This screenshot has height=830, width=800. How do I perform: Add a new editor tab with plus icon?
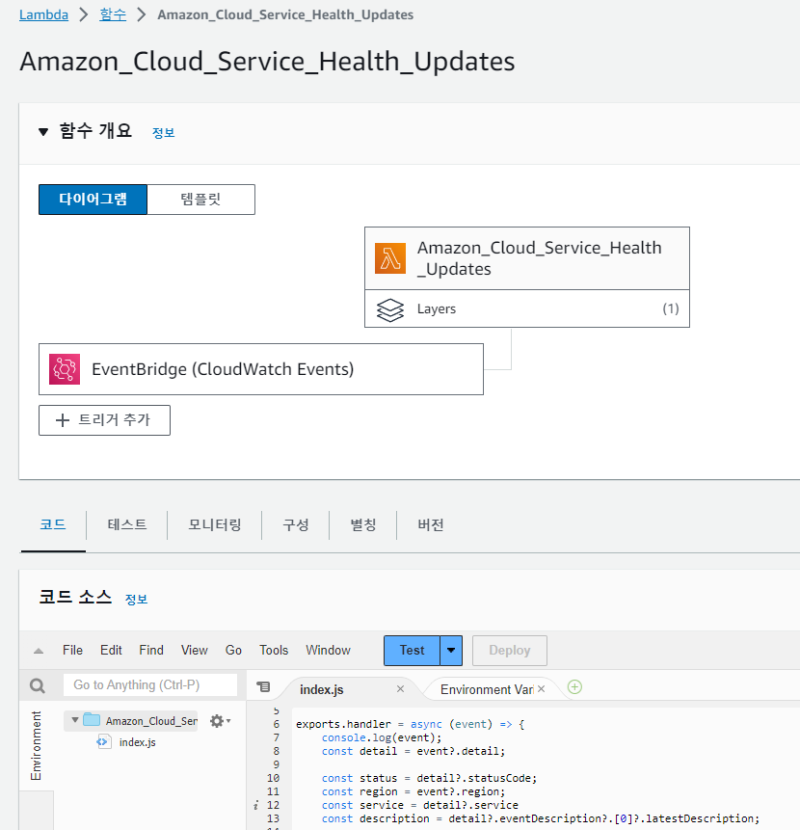click(575, 687)
